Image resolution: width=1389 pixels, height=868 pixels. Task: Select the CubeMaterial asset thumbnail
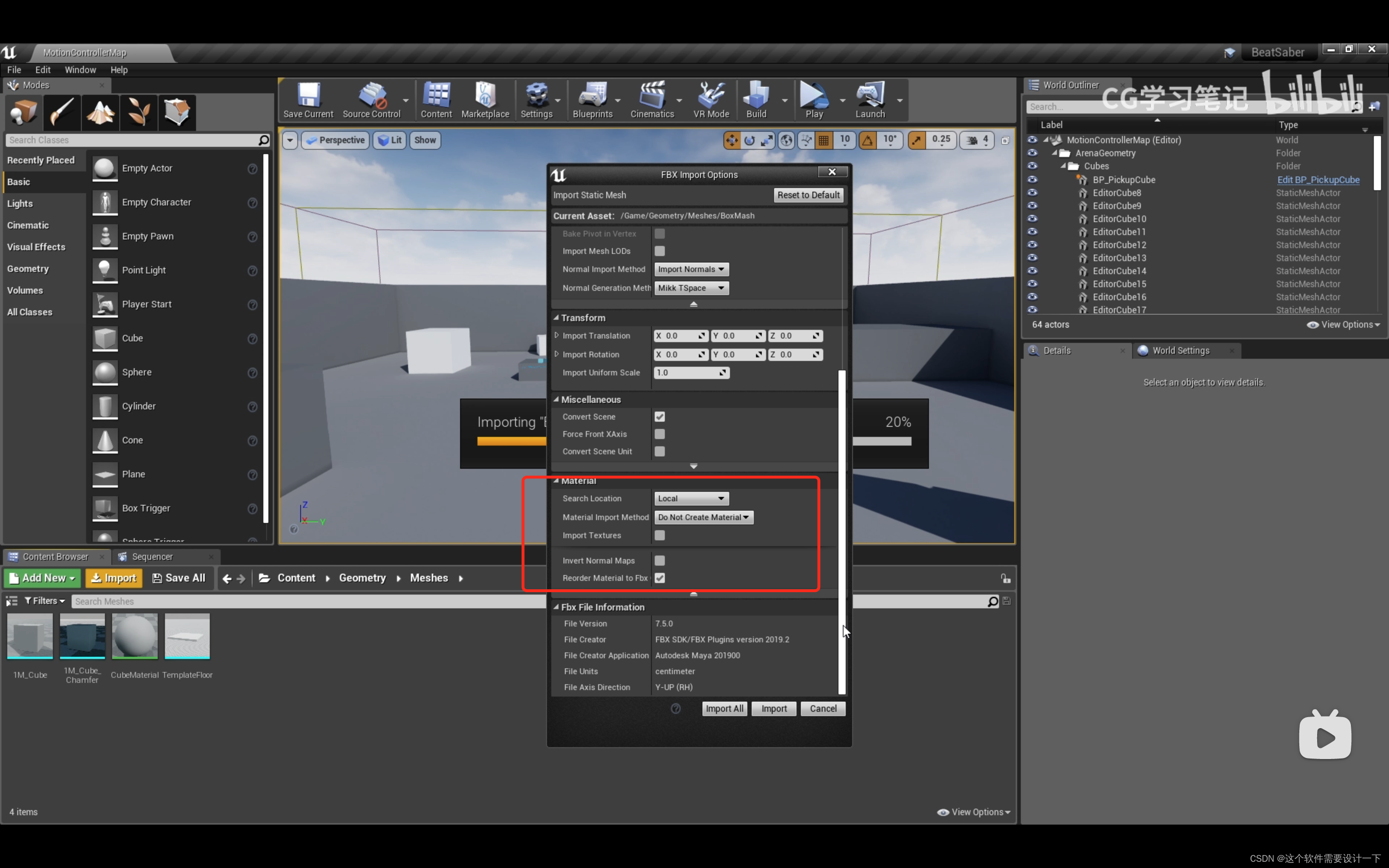pos(135,636)
